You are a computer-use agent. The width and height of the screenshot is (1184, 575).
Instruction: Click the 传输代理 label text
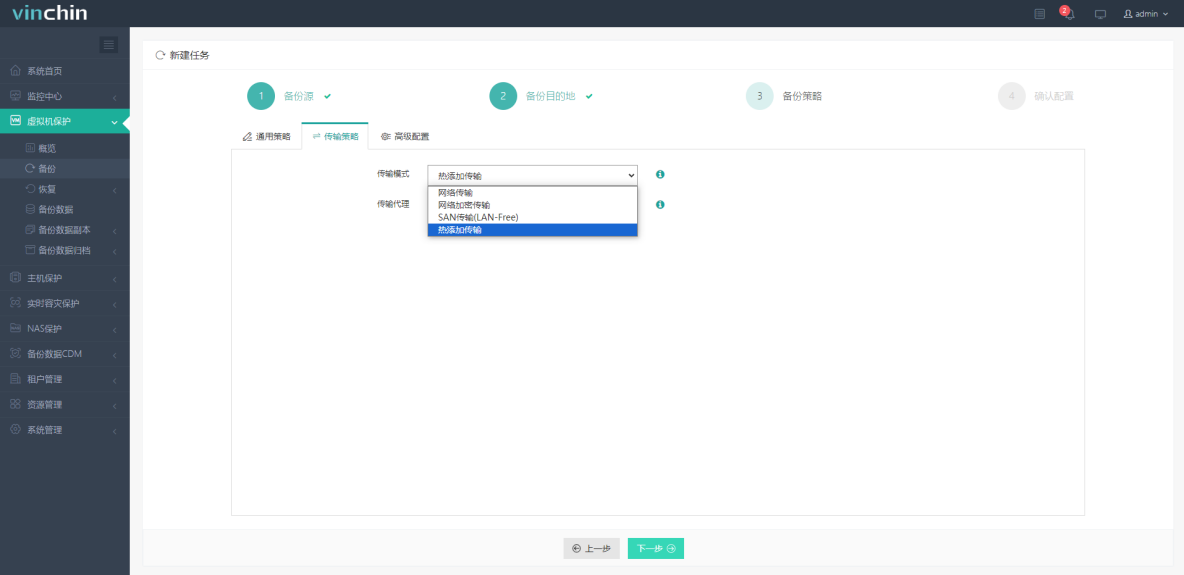click(x=393, y=204)
